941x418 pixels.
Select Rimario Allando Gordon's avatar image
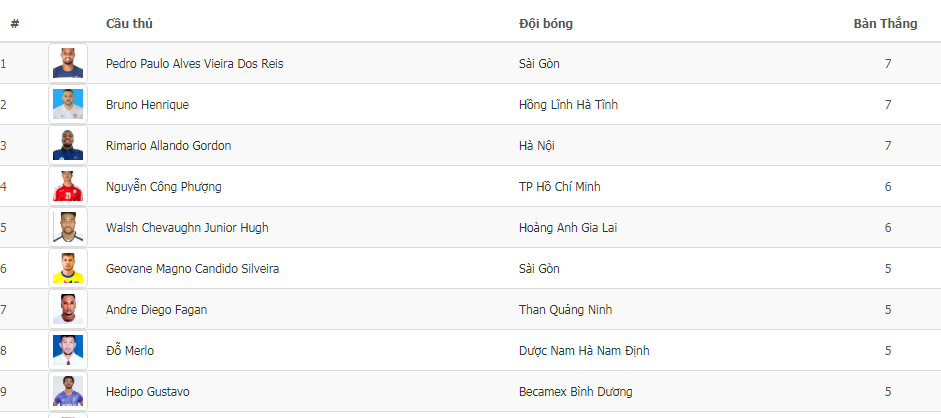pyautogui.click(x=68, y=145)
